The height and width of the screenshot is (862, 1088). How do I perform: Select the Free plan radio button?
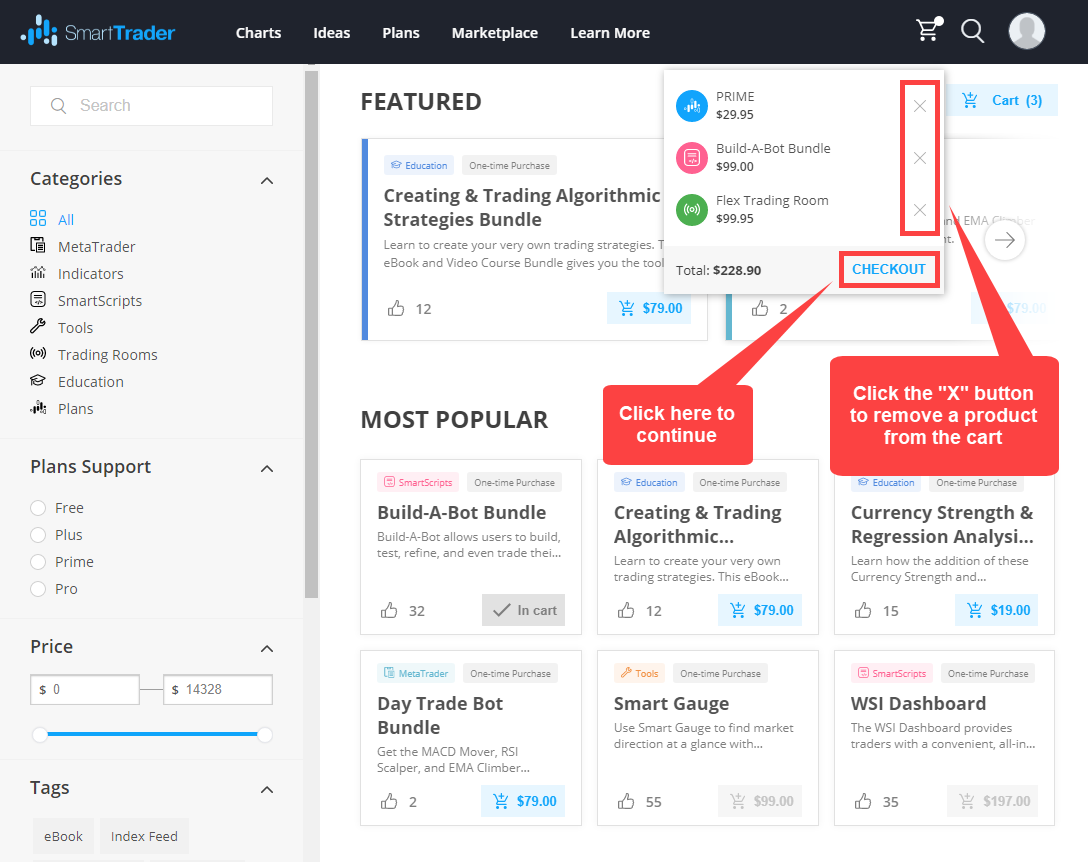coord(38,508)
